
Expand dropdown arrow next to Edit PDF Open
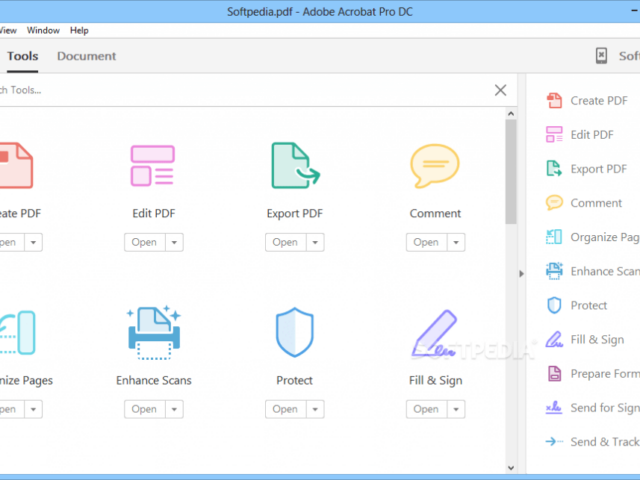(175, 242)
